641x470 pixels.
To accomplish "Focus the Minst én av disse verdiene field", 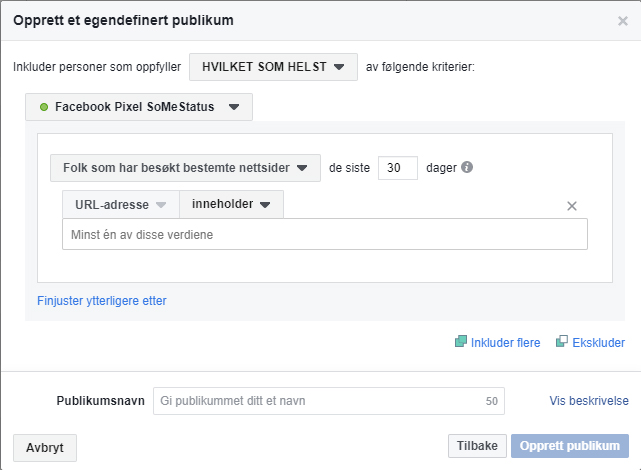I will [x=325, y=234].
